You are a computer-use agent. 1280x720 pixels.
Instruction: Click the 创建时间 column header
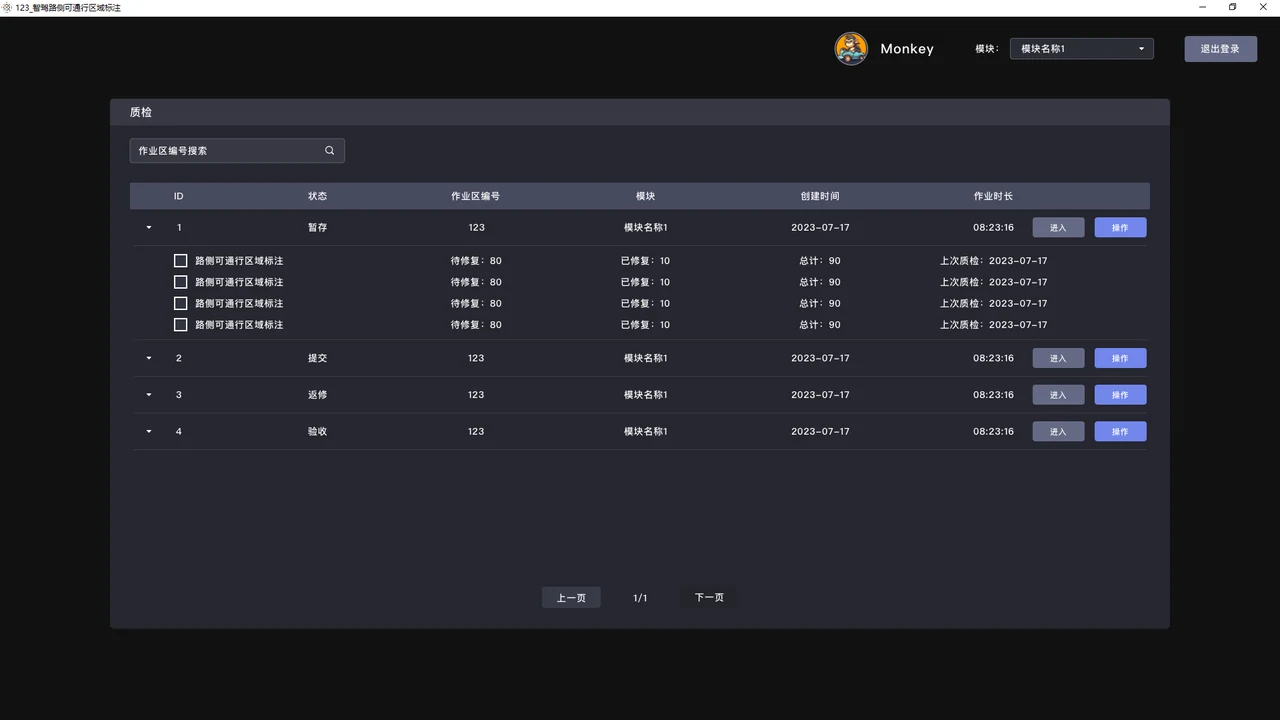(x=820, y=196)
